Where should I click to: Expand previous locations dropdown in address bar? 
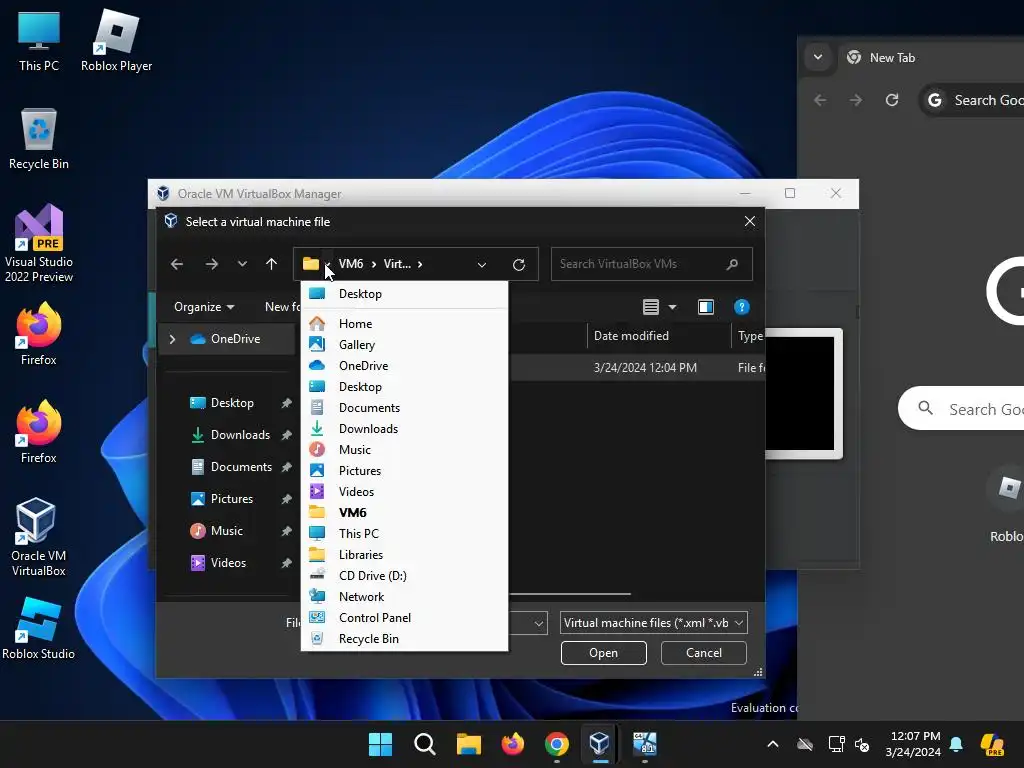coord(482,264)
